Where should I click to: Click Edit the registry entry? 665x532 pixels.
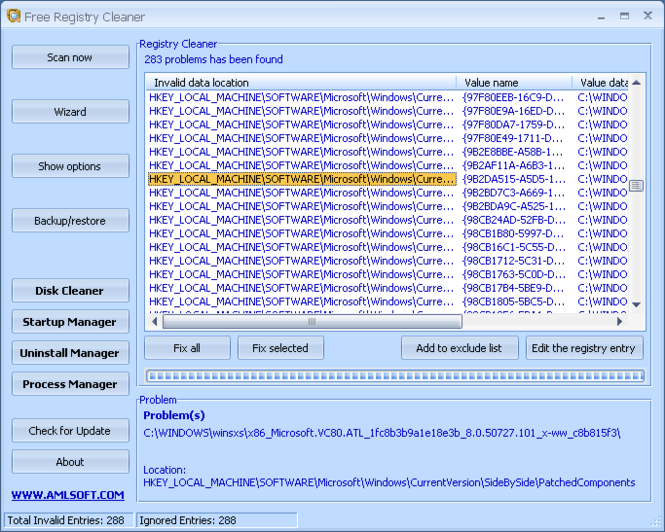(x=584, y=348)
